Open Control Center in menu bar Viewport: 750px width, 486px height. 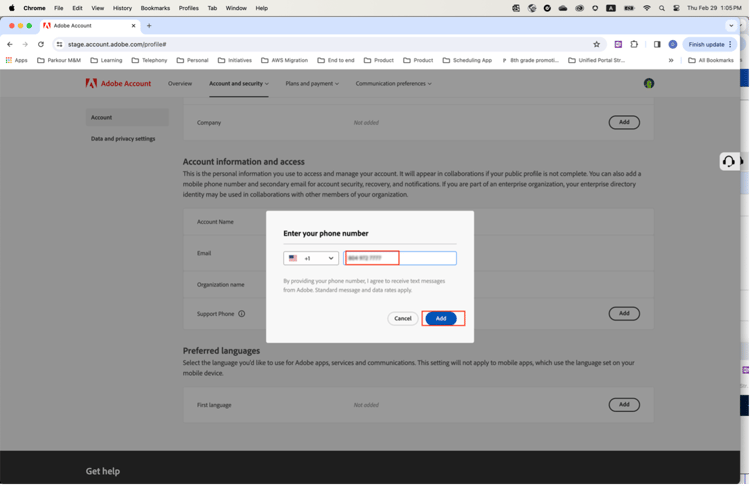tap(676, 8)
